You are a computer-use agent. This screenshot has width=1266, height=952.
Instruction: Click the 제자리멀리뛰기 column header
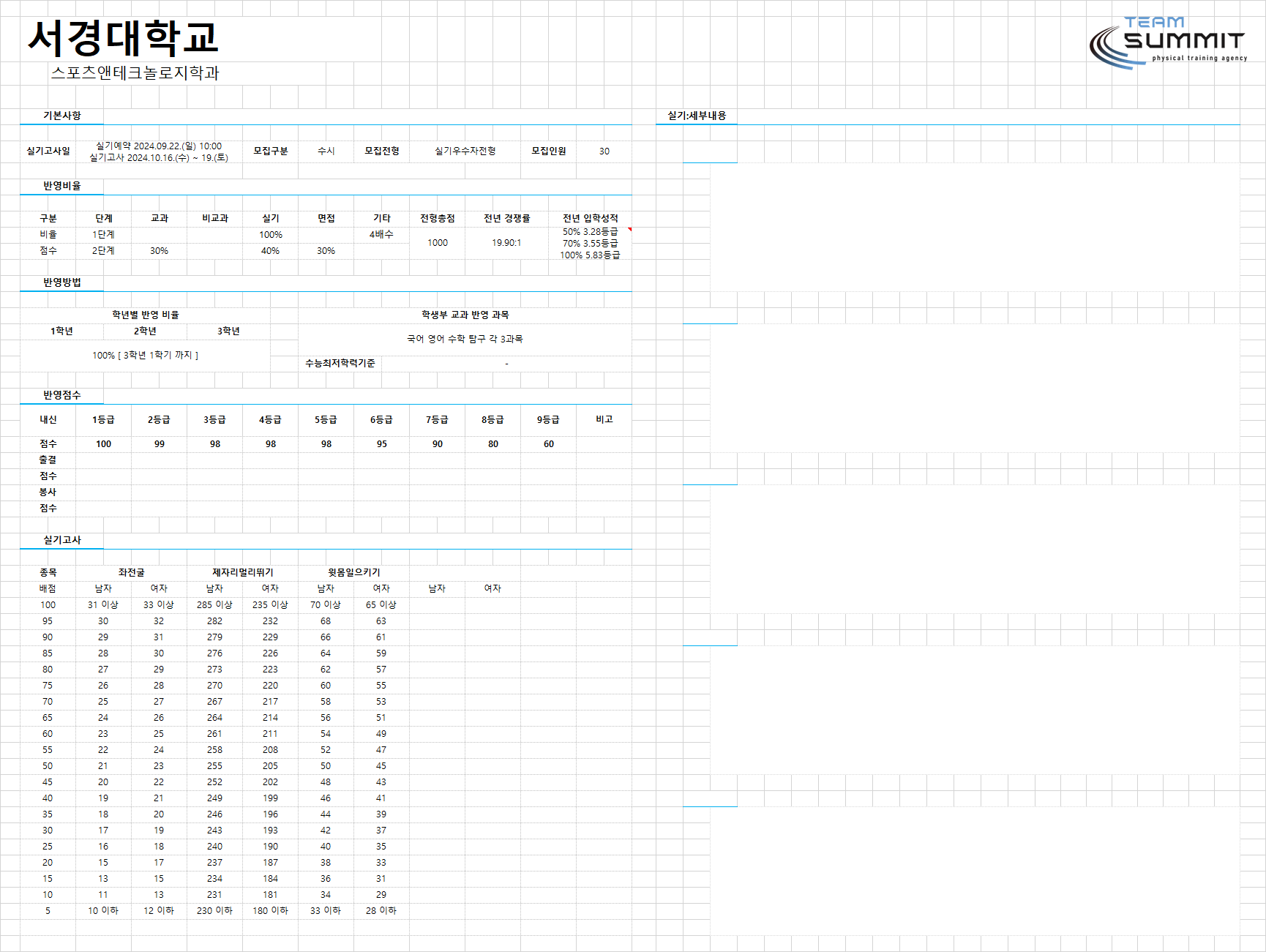click(243, 572)
